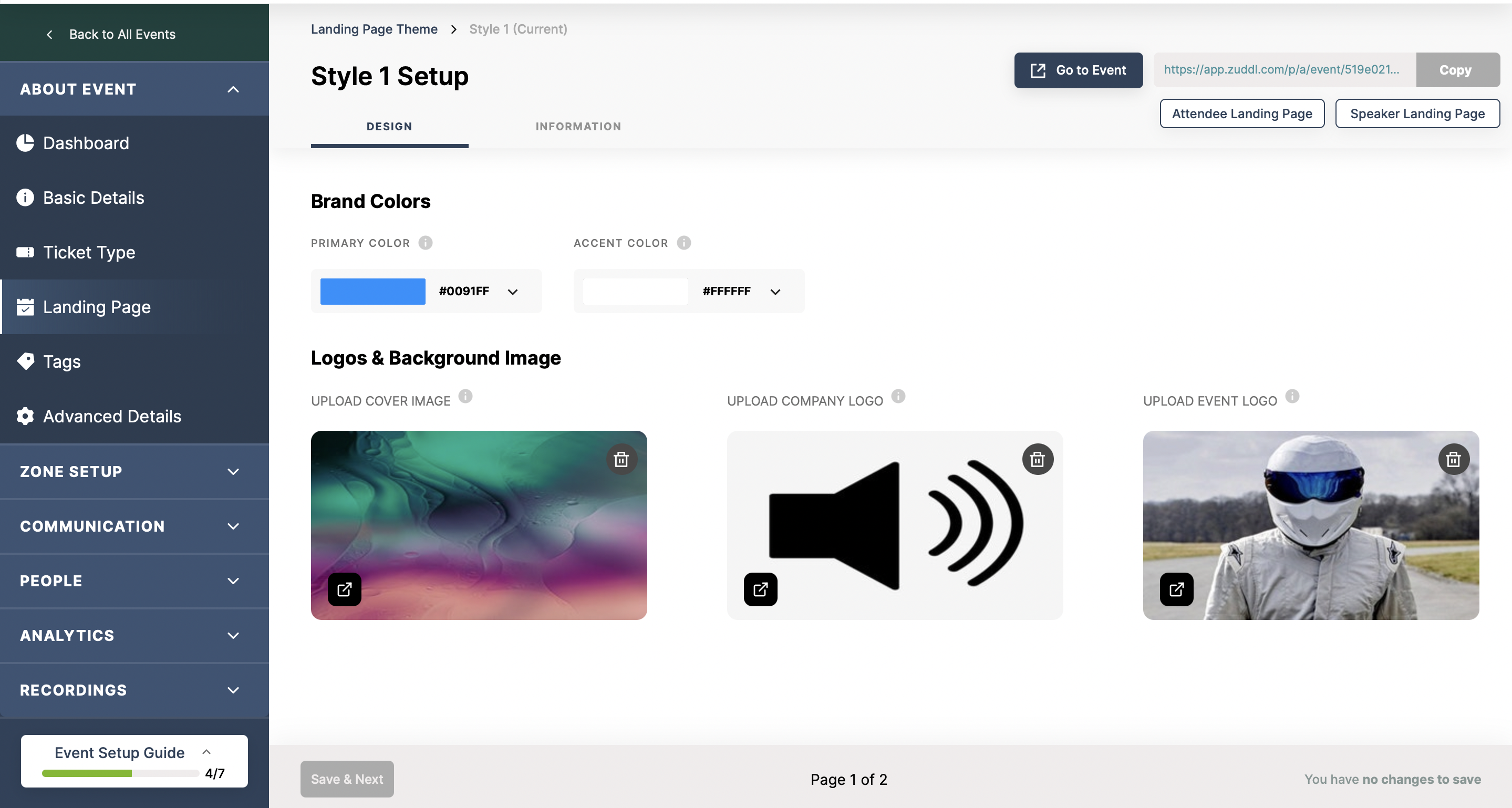This screenshot has width=1512, height=808.
Task: Expand the Zone Setup section
Action: tap(134, 472)
